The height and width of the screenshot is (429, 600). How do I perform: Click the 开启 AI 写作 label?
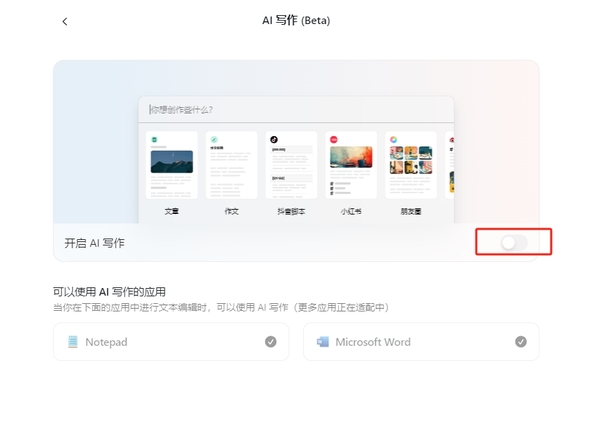click(95, 243)
